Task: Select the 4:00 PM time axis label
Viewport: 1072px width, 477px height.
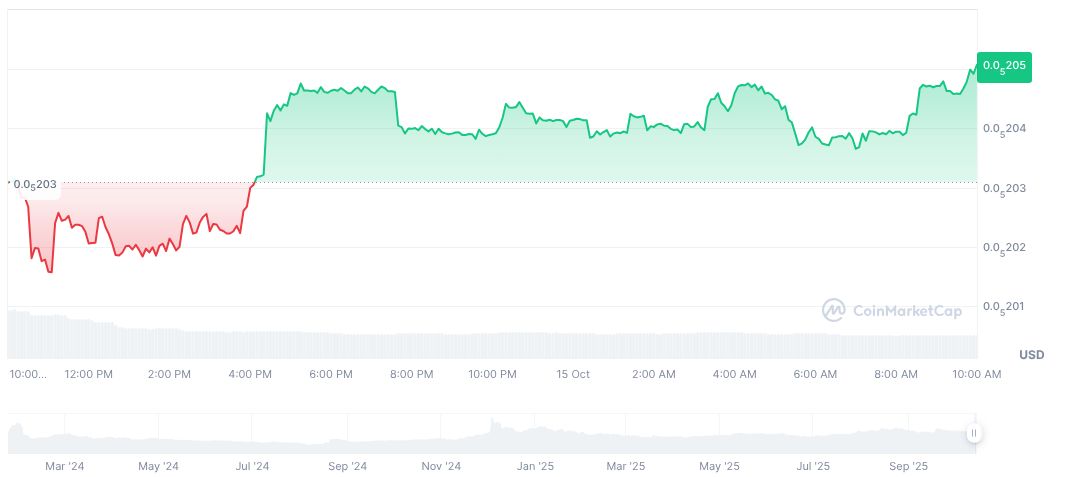Action: click(250, 374)
